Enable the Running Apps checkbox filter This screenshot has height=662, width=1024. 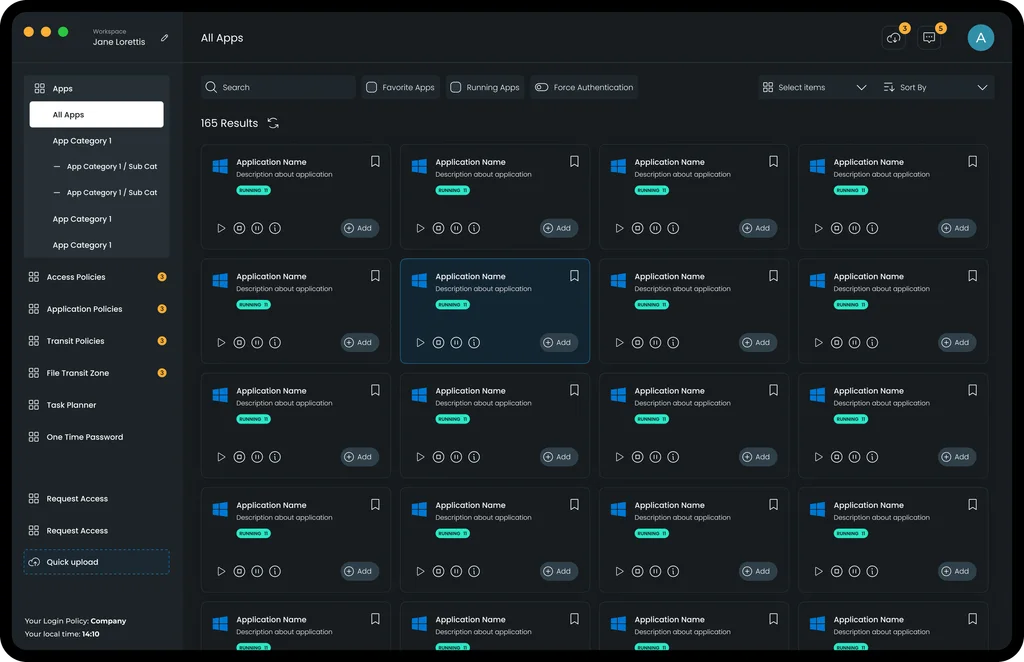coord(456,87)
